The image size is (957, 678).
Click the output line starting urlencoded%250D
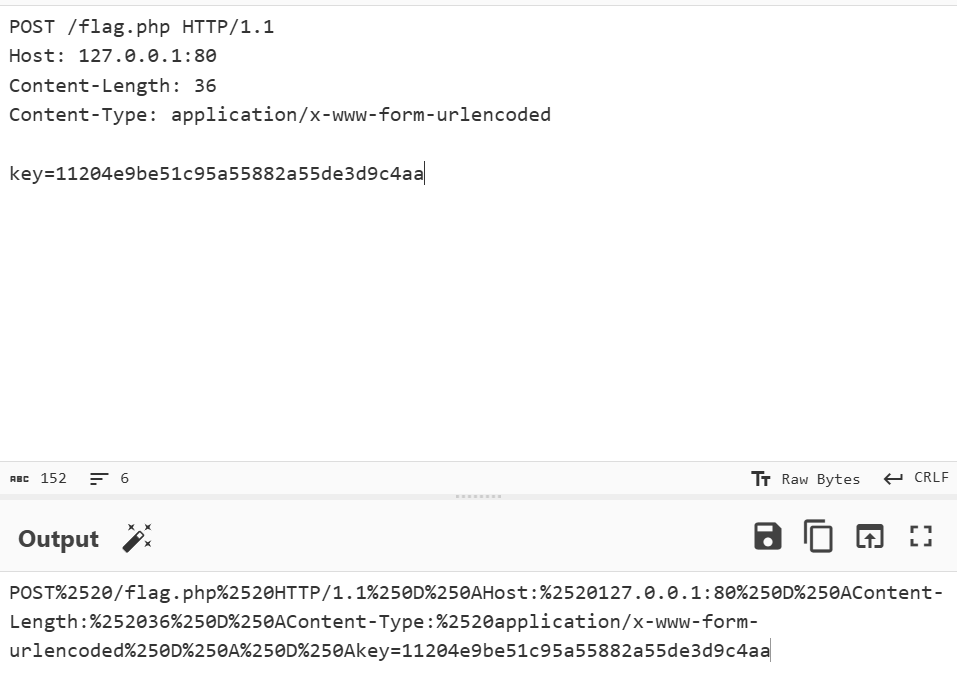click(x=389, y=651)
